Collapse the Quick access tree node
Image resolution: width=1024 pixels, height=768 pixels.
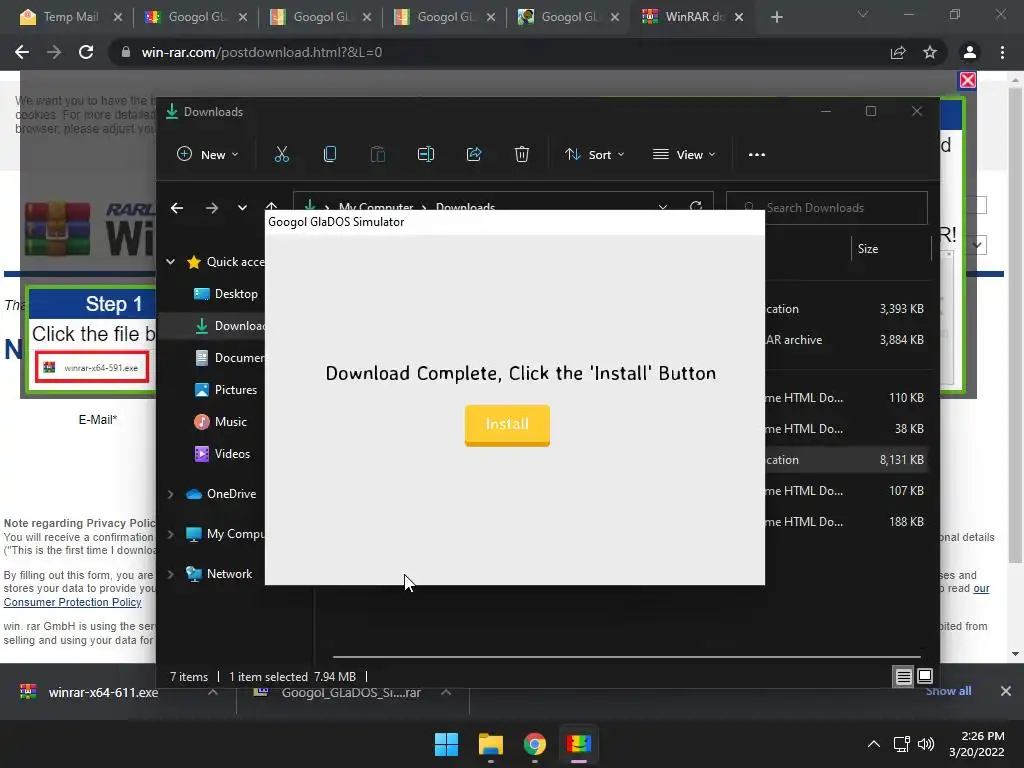point(170,262)
